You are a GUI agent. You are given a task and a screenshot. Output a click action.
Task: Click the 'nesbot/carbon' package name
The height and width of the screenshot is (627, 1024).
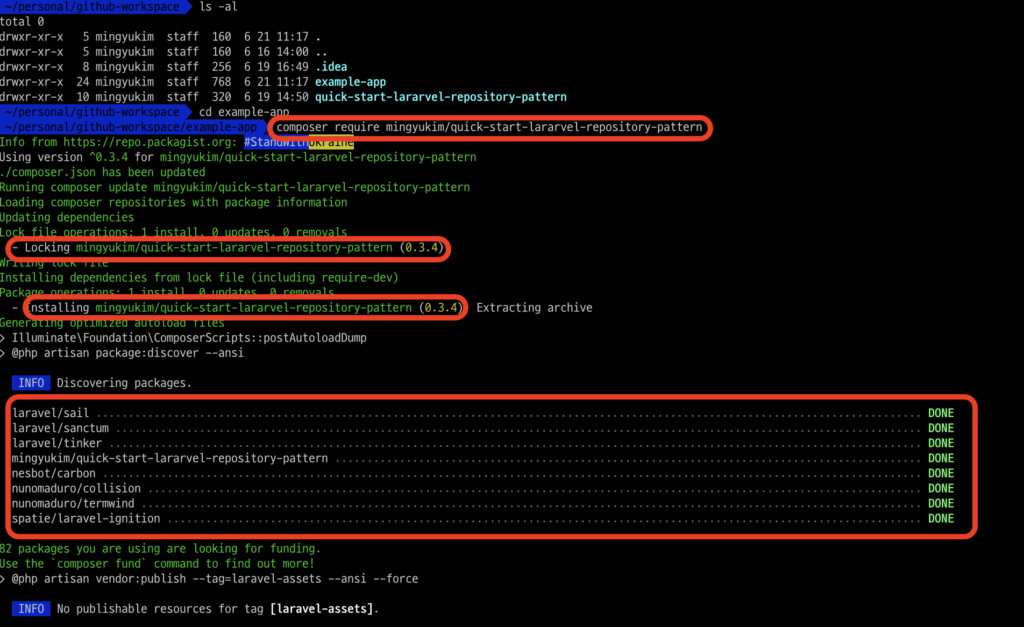pos(54,473)
